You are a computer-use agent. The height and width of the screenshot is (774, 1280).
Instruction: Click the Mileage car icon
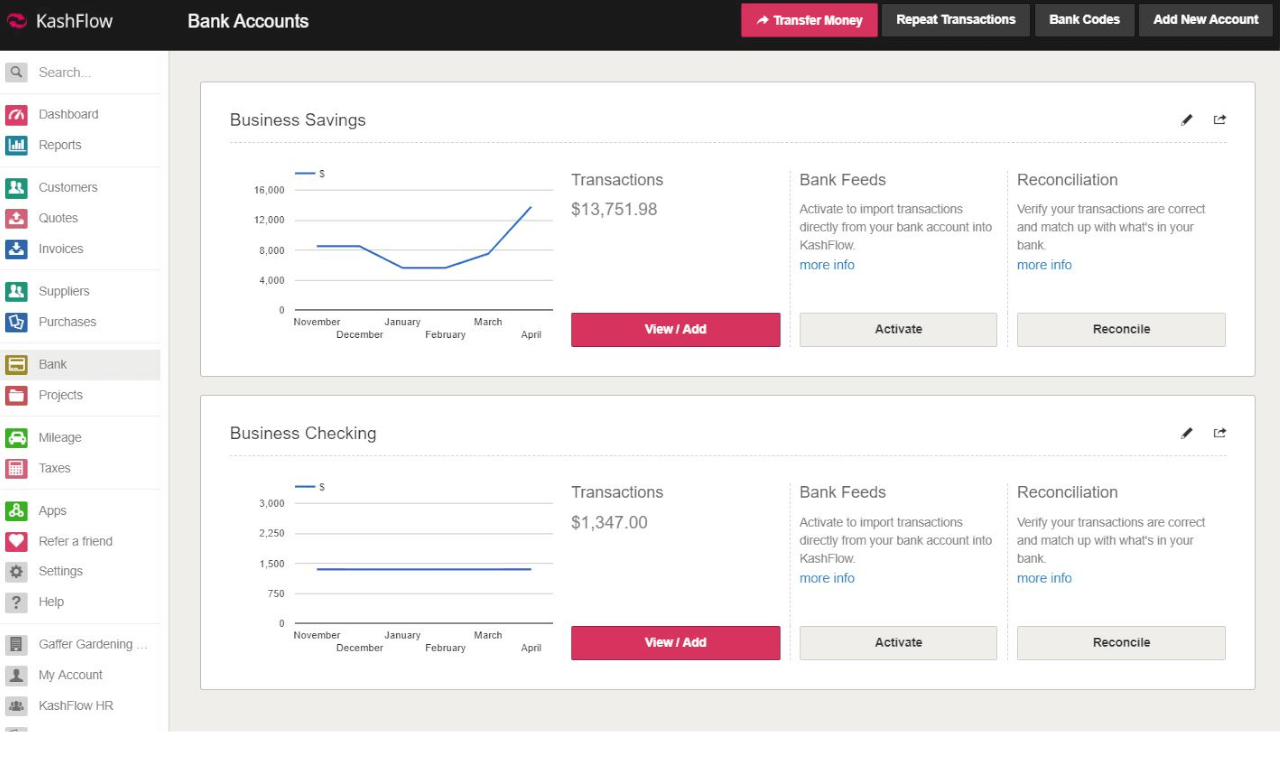click(16, 437)
